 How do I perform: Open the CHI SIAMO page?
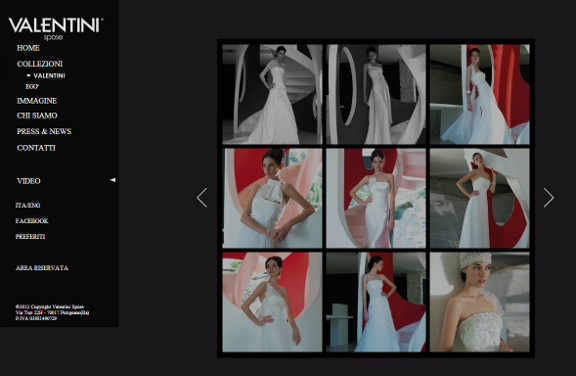(37, 116)
